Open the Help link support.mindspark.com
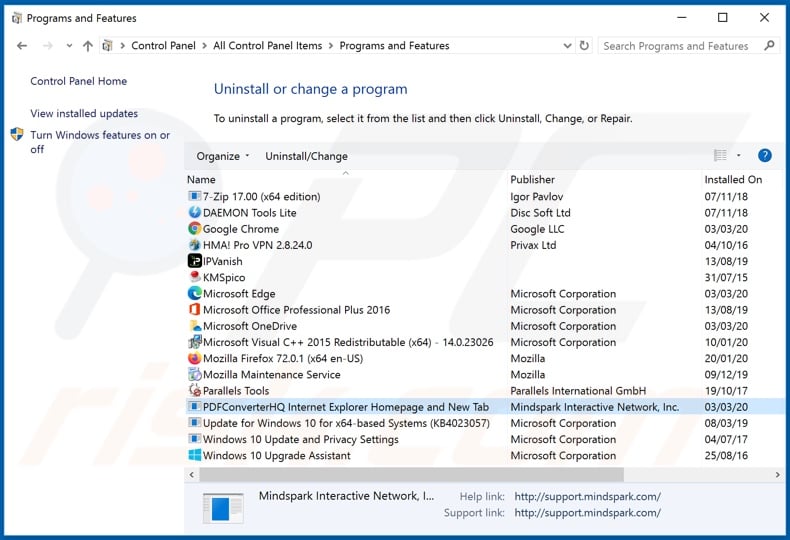 coord(587,497)
